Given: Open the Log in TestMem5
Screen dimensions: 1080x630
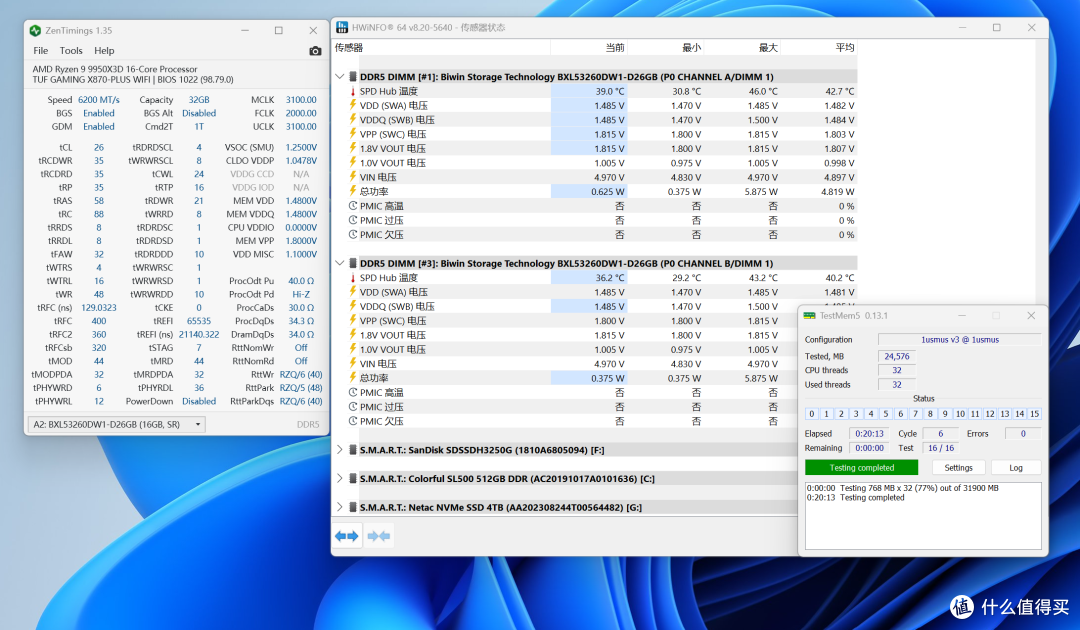Looking at the screenshot, I should tap(1016, 468).
